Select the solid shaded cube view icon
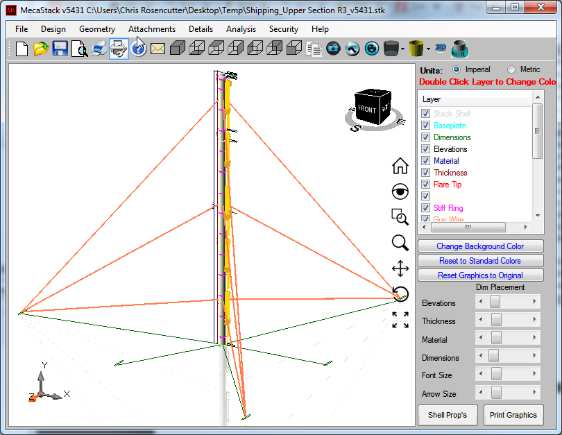Image resolution: width=562 pixels, height=435 pixels. point(177,48)
